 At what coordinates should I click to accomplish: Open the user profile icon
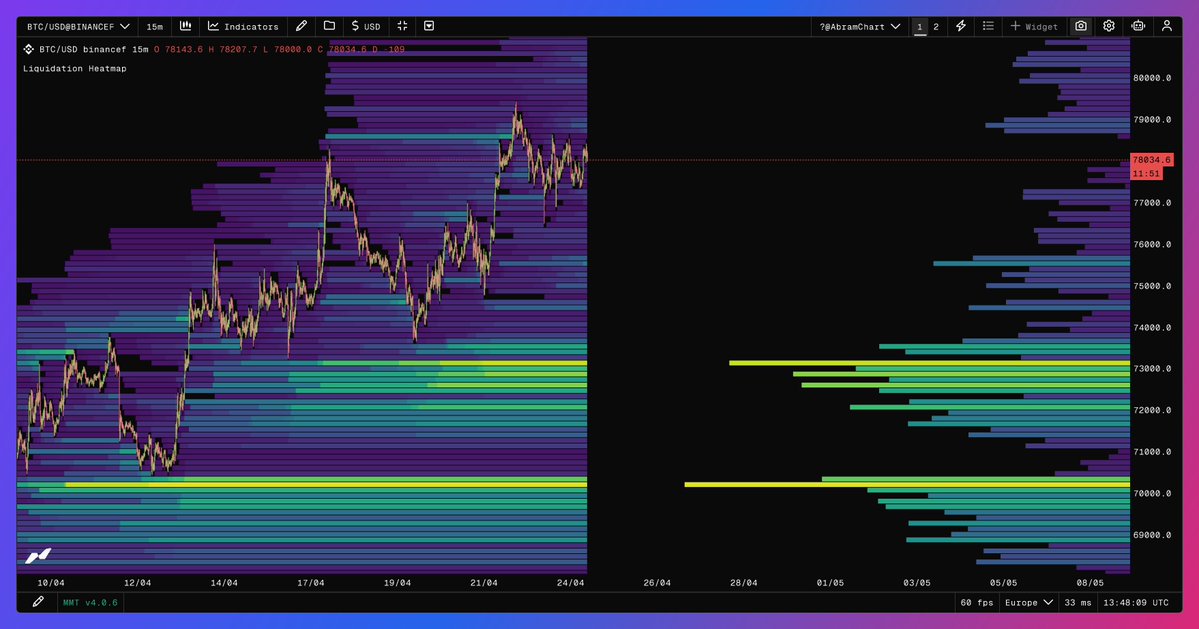(1167, 26)
